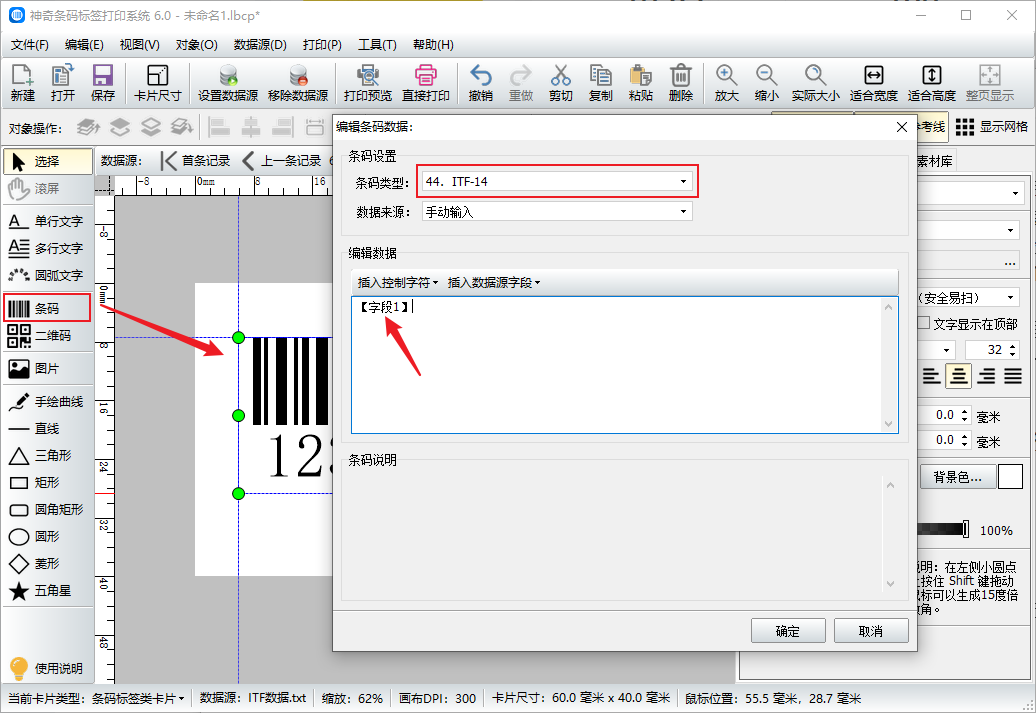This screenshot has height=713, width=1036.
Task: Click 适合宽度 fit width icon
Action: click(x=873, y=83)
